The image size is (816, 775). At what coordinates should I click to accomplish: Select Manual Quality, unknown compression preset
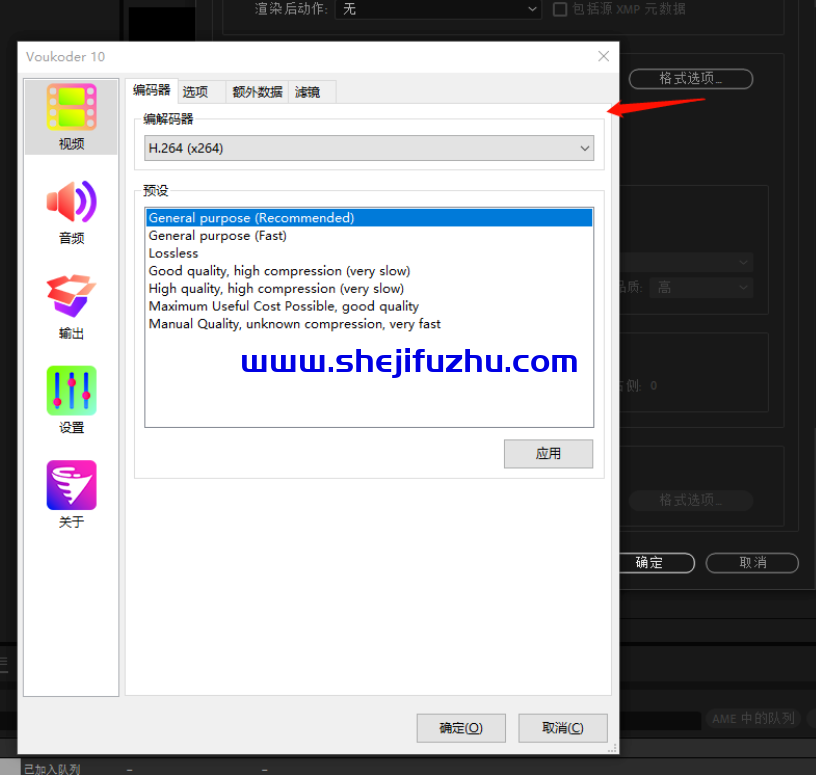369,324
